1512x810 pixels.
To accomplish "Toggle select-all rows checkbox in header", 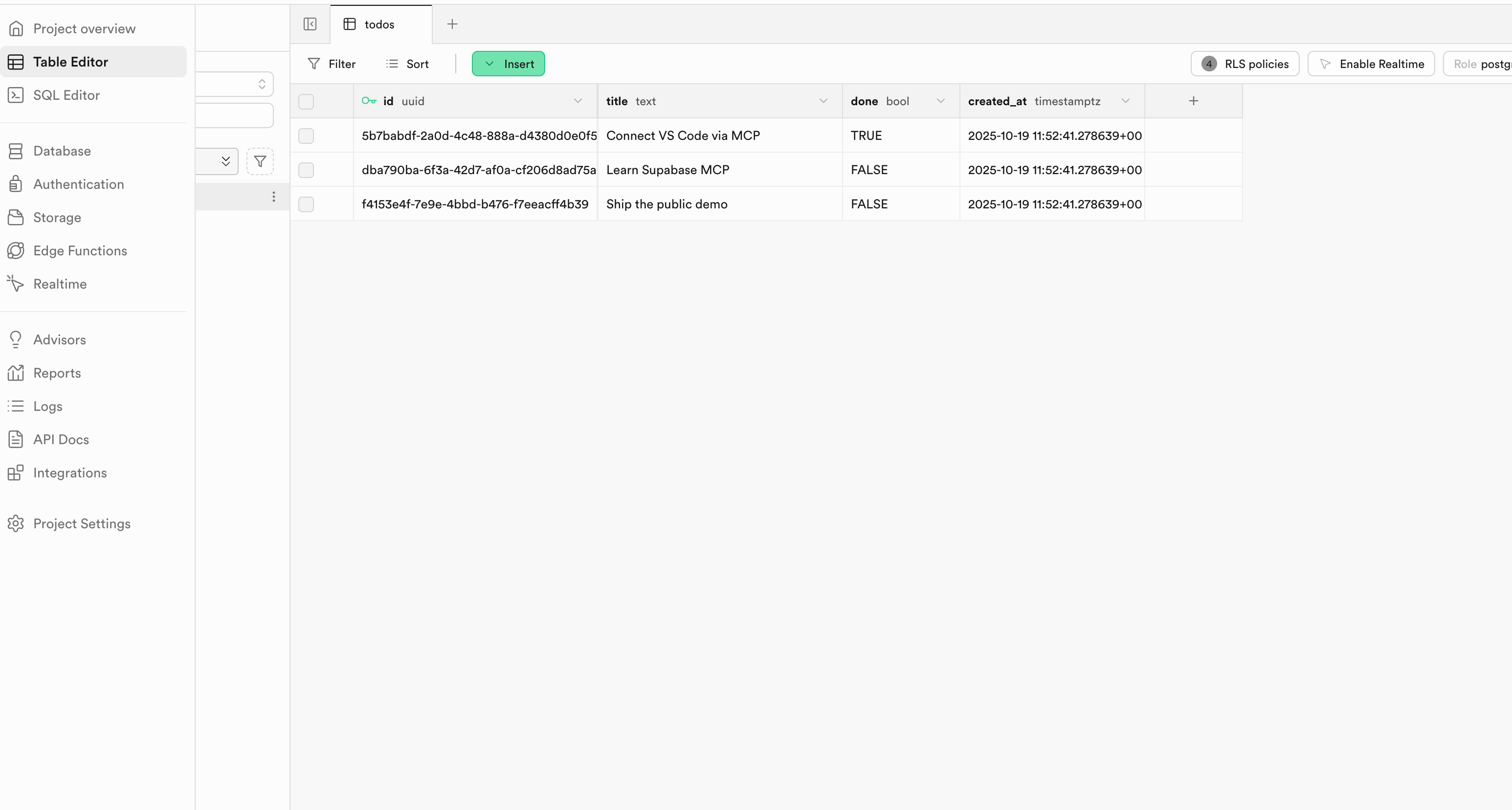I will coord(306,102).
